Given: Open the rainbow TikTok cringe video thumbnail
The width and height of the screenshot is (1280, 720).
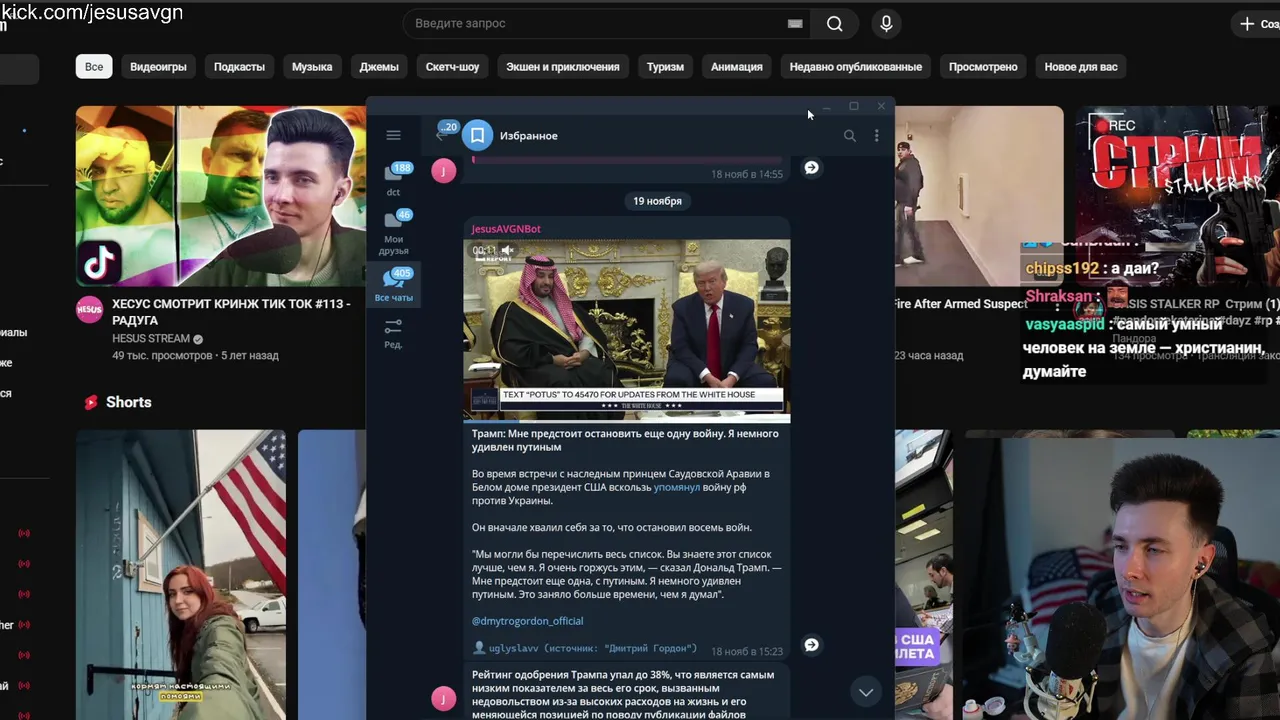Looking at the screenshot, I should (221, 196).
